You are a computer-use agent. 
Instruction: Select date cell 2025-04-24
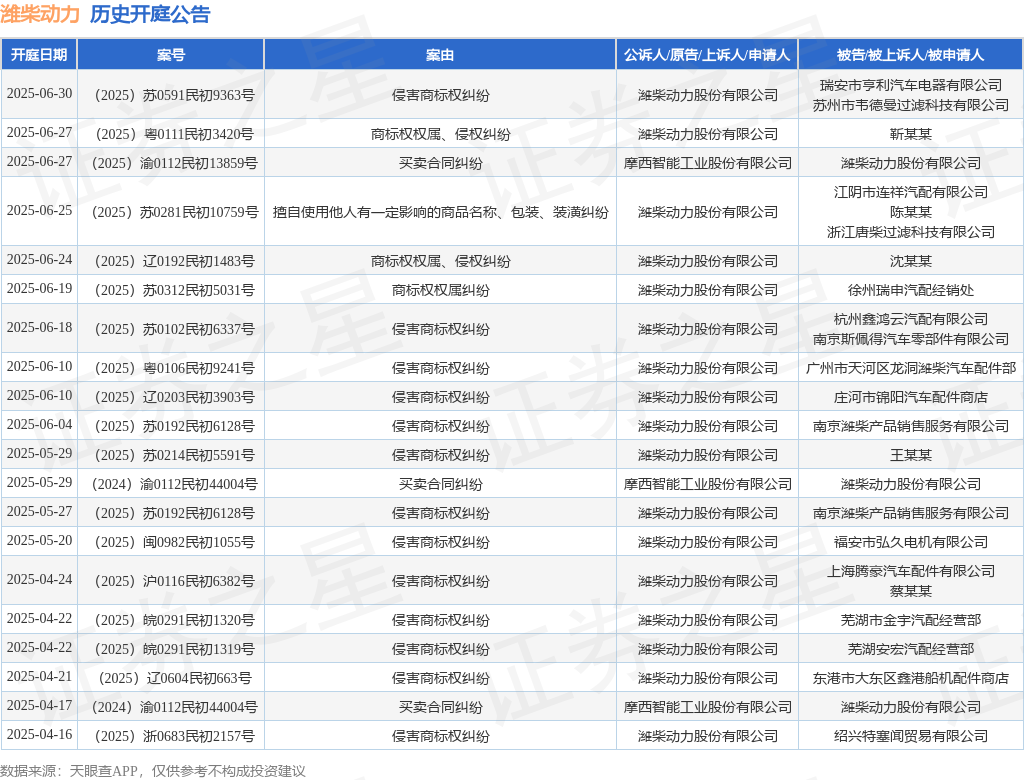(x=39, y=579)
